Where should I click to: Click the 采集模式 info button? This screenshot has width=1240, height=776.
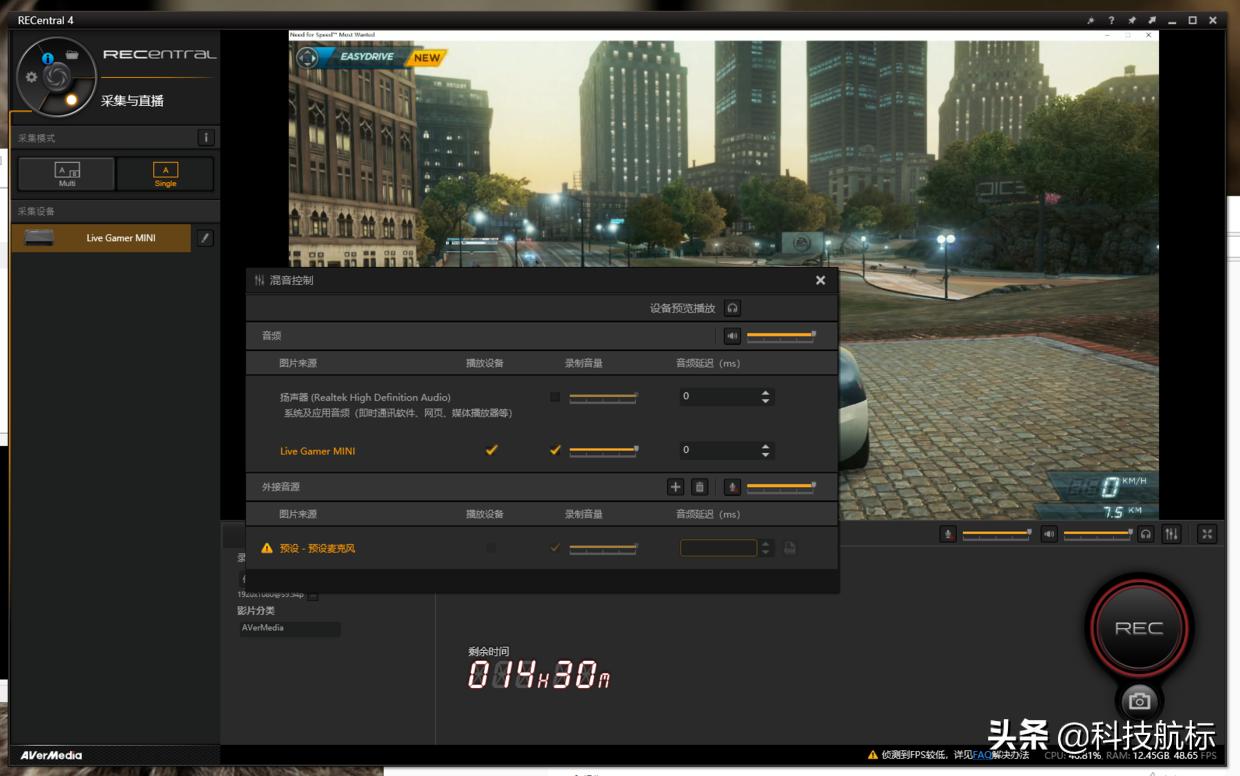click(x=206, y=138)
